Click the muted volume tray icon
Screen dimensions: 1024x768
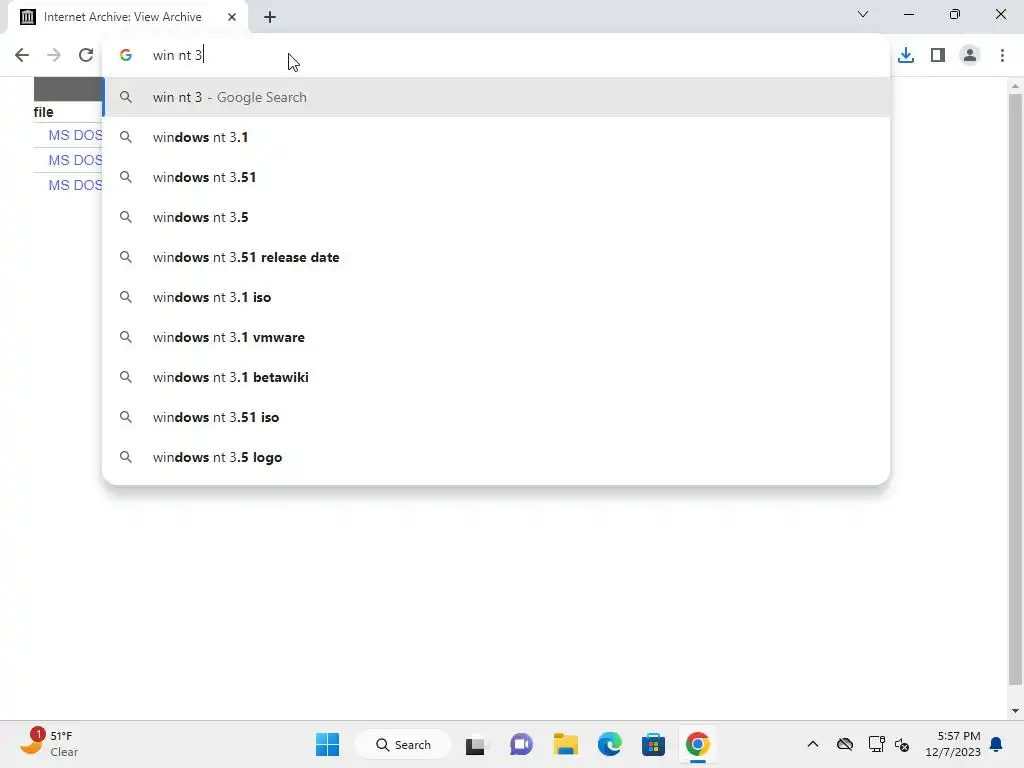tap(902, 744)
